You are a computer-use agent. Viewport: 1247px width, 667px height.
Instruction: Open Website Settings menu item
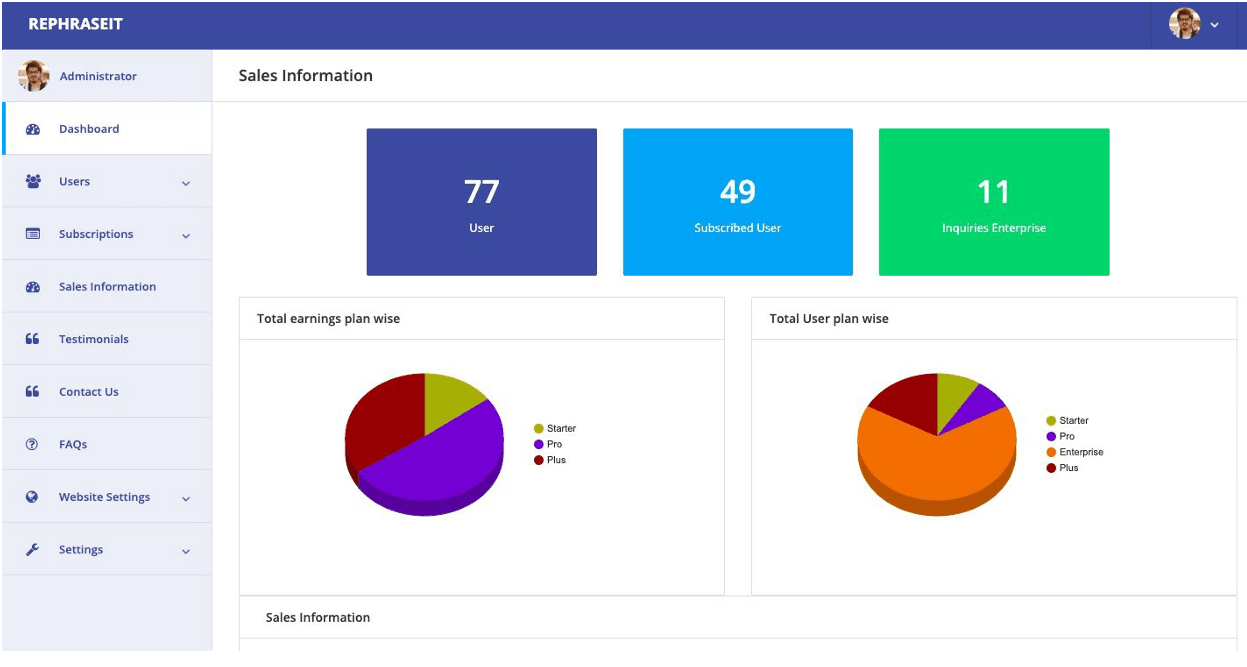coord(107,497)
